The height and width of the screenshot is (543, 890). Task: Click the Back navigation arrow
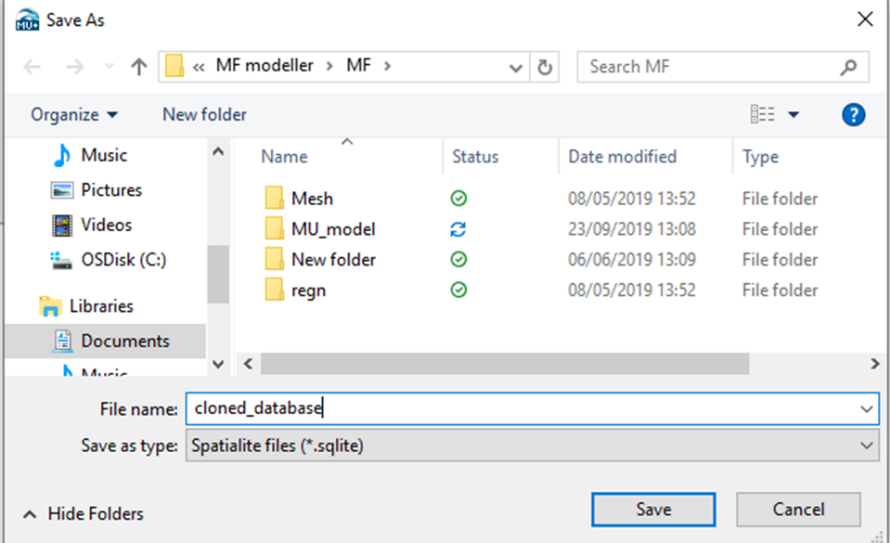pos(32,67)
